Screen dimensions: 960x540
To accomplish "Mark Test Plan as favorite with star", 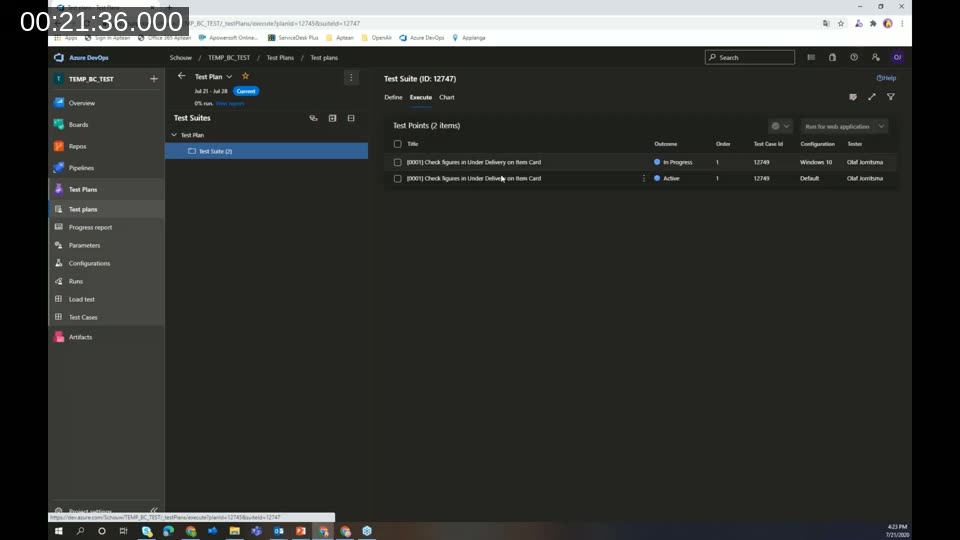I will pyautogui.click(x=246, y=76).
